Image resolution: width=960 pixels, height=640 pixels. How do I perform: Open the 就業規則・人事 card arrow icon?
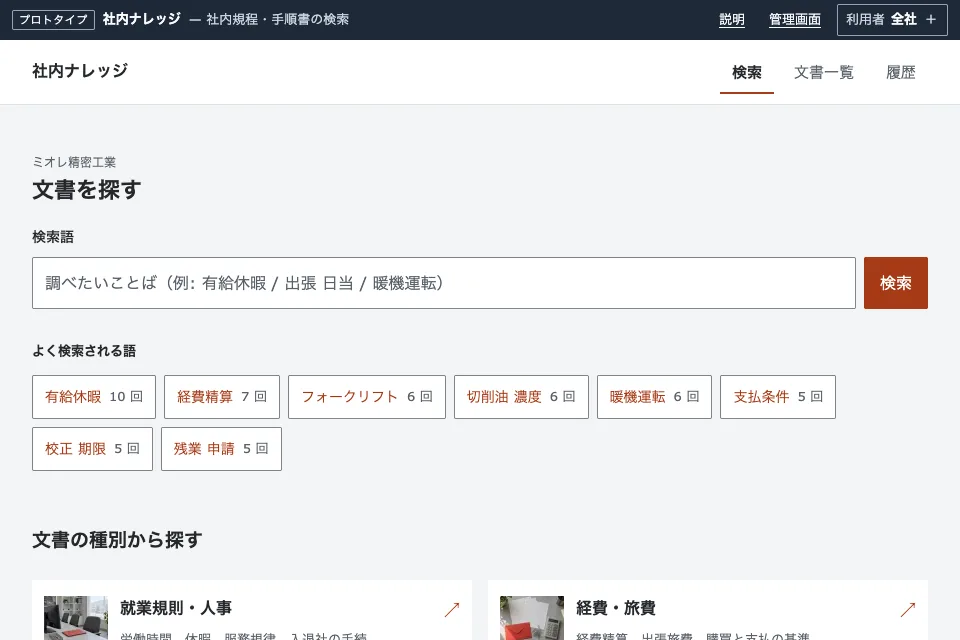pyautogui.click(x=452, y=609)
